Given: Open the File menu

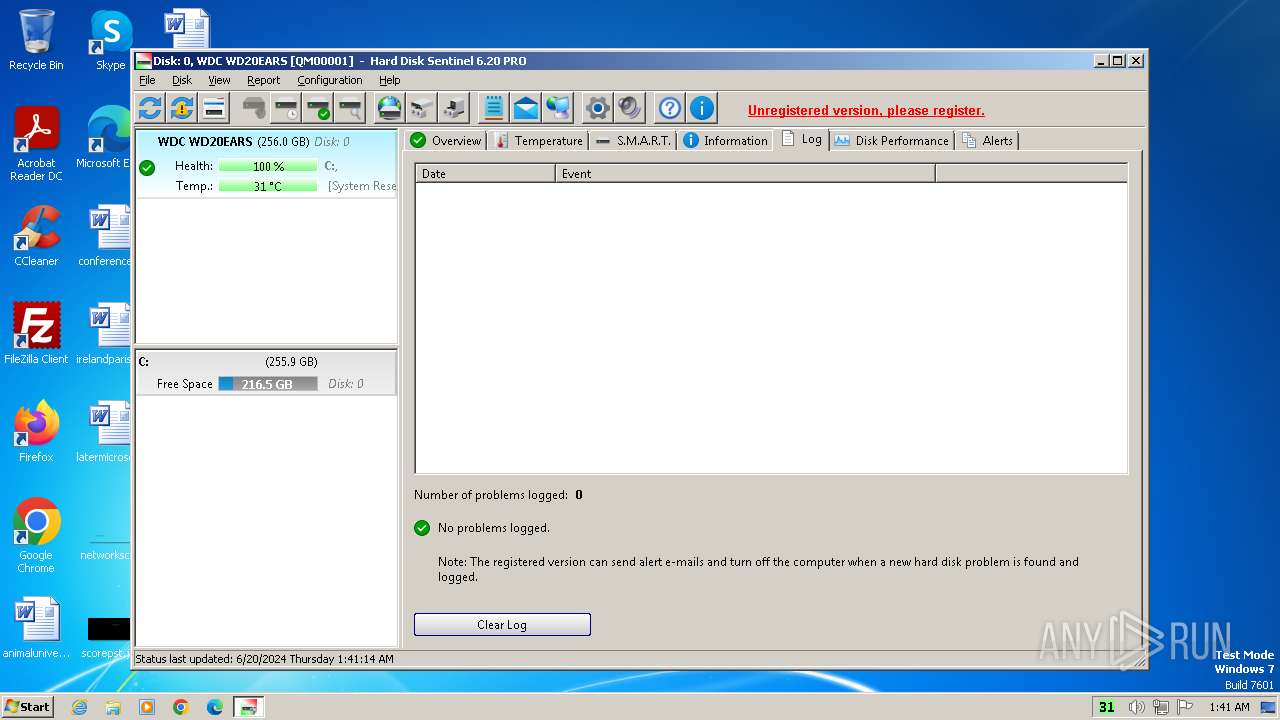Looking at the screenshot, I should (147, 80).
